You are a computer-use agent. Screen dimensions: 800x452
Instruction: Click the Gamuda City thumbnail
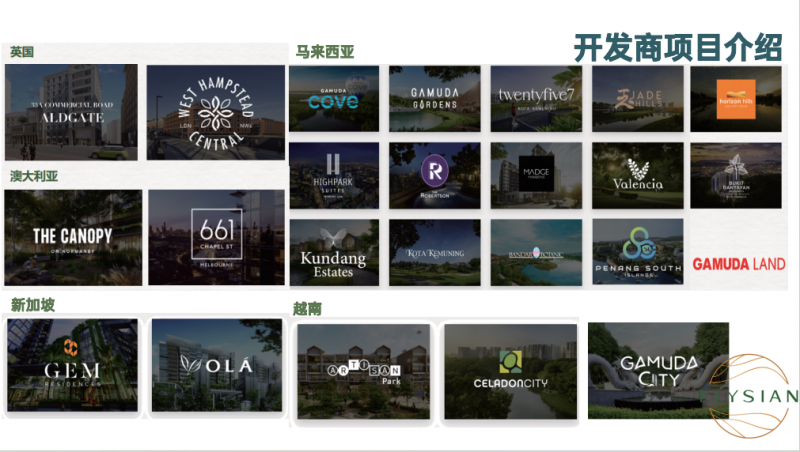click(x=658, y=370)
